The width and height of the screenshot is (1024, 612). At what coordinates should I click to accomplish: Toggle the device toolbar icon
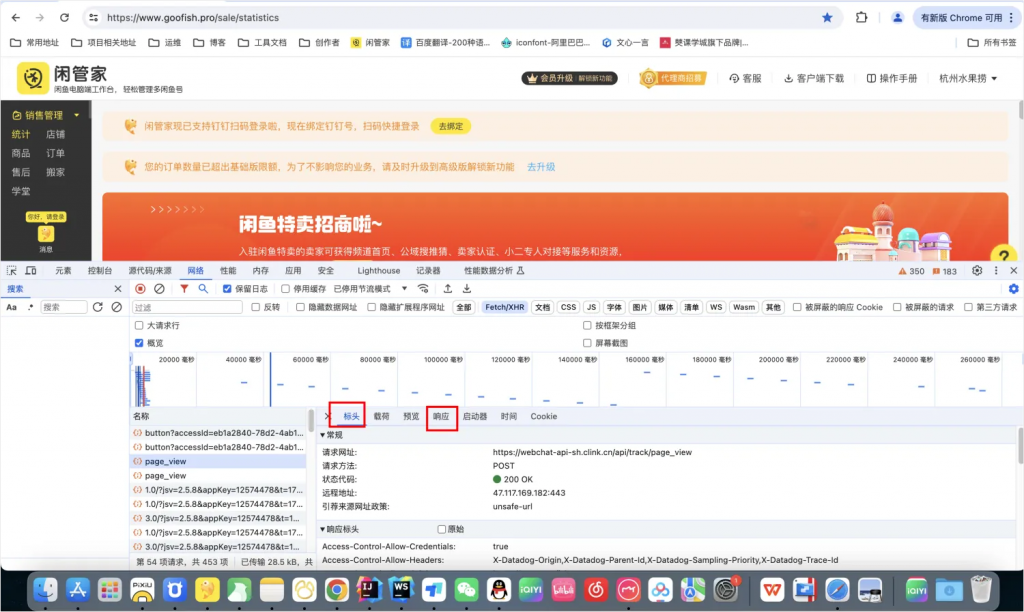tap(31, 271)
